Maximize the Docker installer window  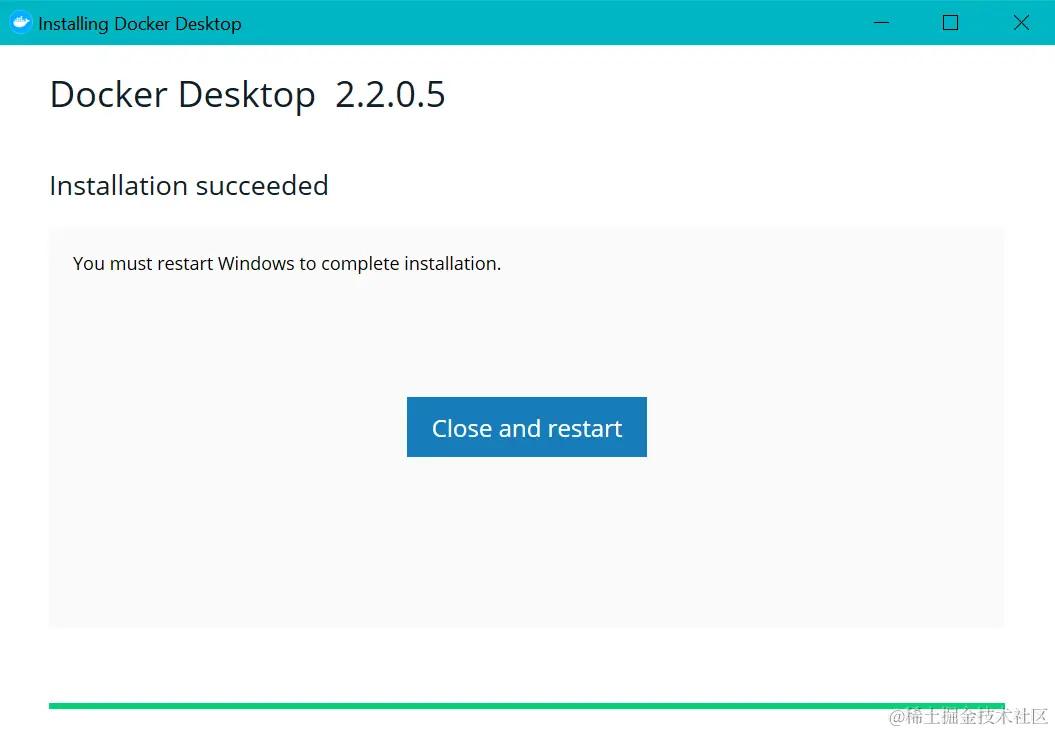tap(950, 23)
